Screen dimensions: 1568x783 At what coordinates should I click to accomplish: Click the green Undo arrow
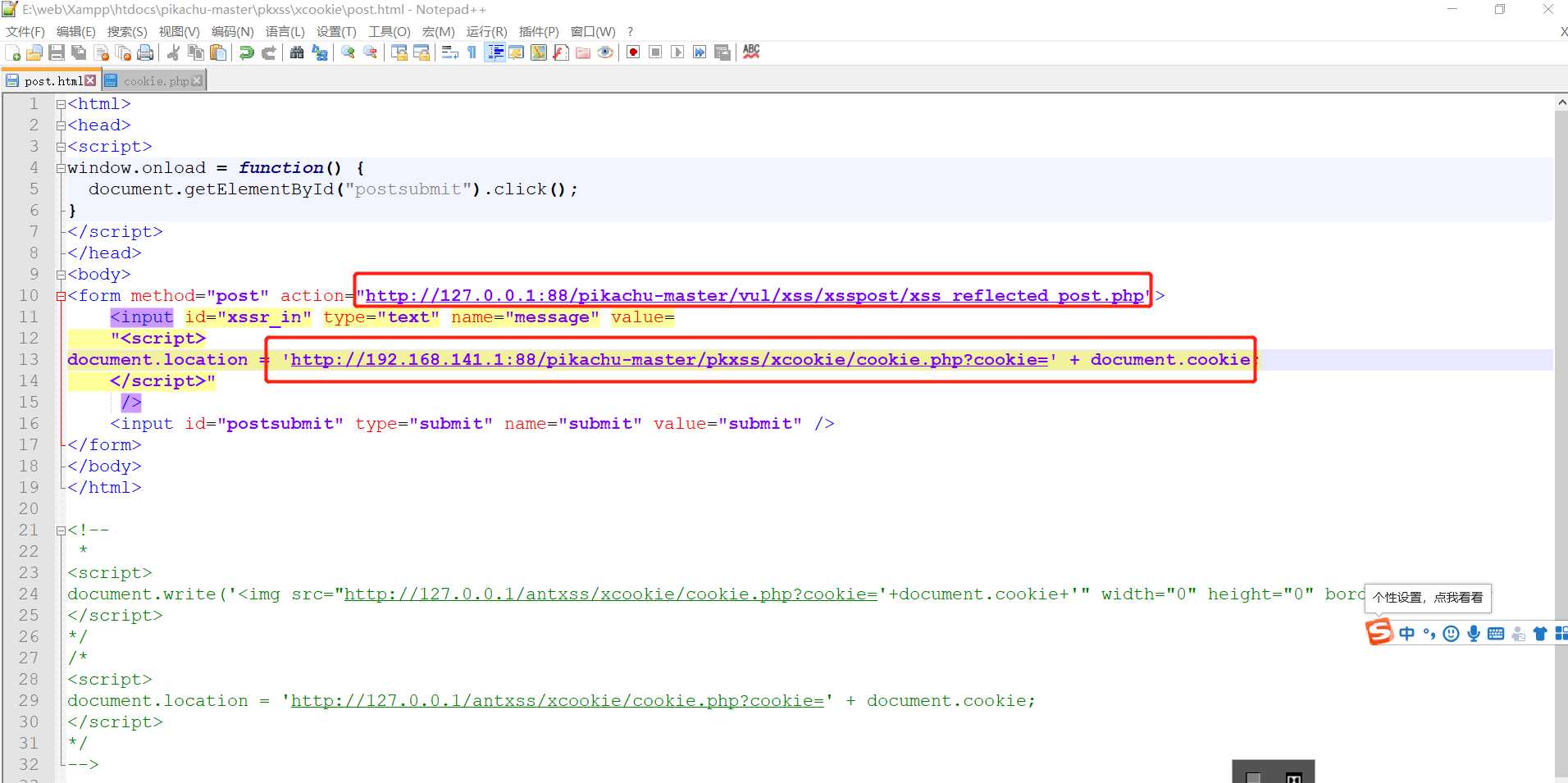(246, 52)
